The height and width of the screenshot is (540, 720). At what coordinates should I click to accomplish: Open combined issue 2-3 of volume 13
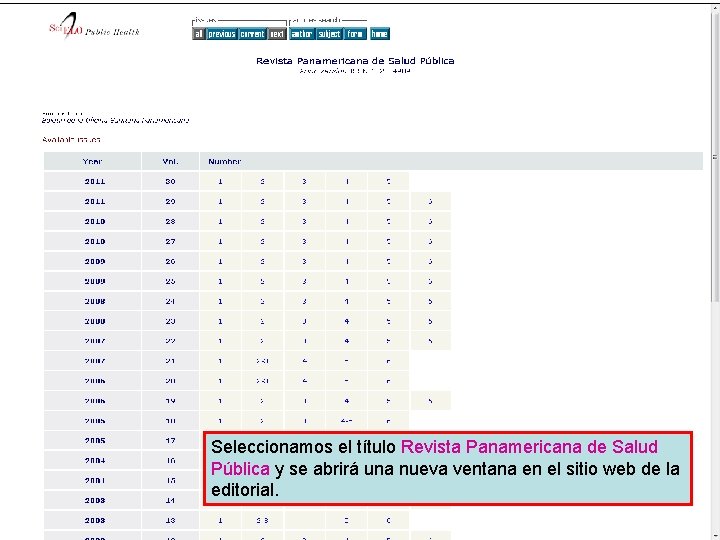click(x=262, y=521)
